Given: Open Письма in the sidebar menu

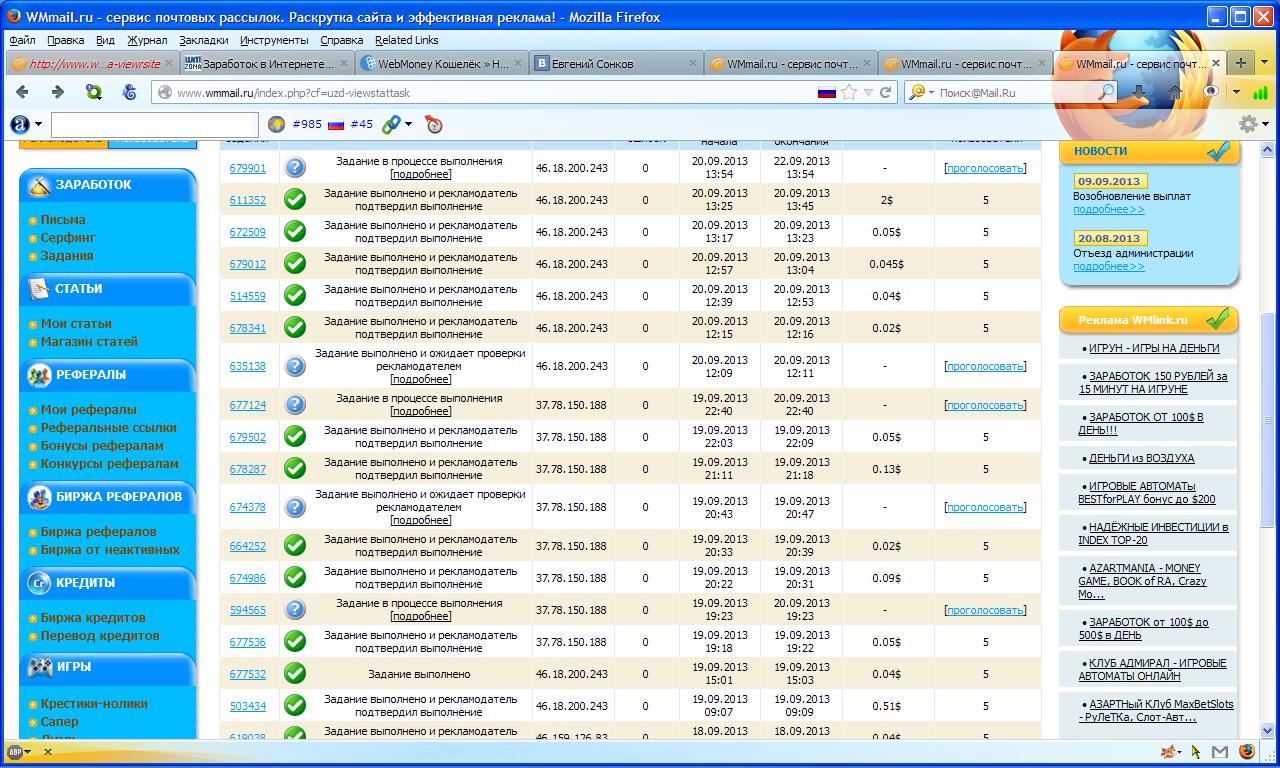Looking at the screenshot, I should click(x=63, y=220).
